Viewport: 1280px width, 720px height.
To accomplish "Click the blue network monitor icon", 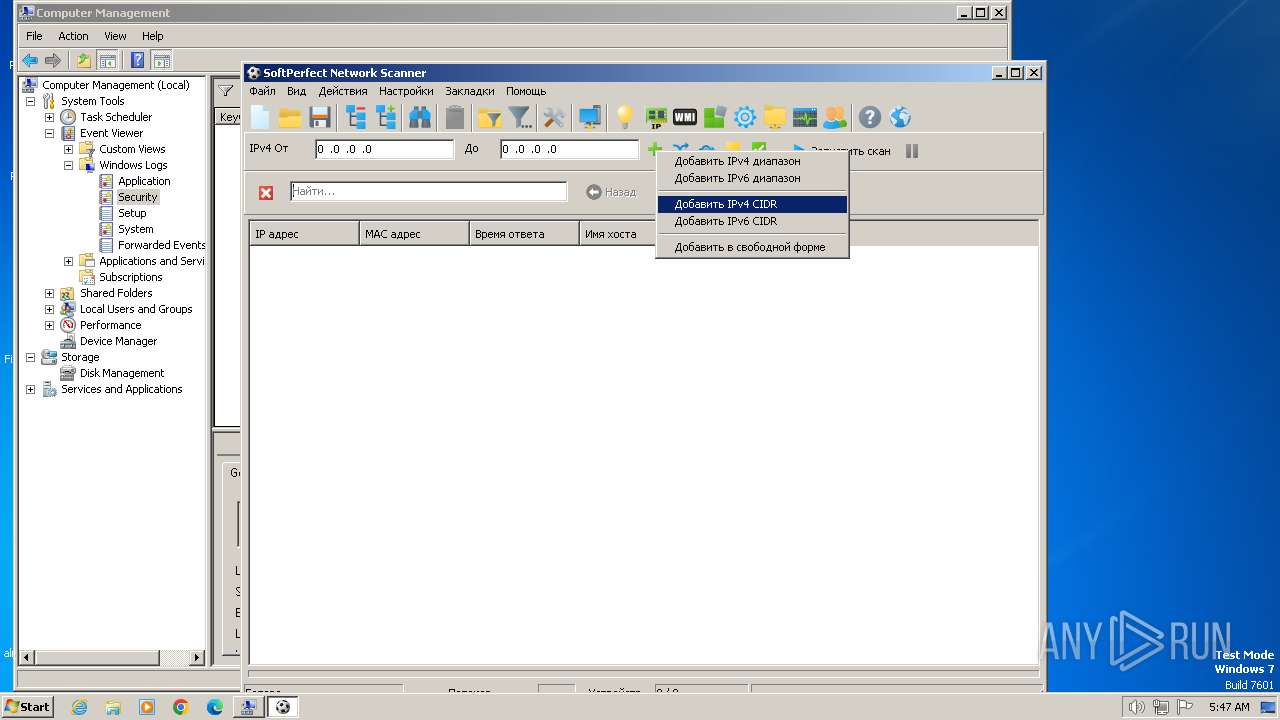I will pos(590,118).
